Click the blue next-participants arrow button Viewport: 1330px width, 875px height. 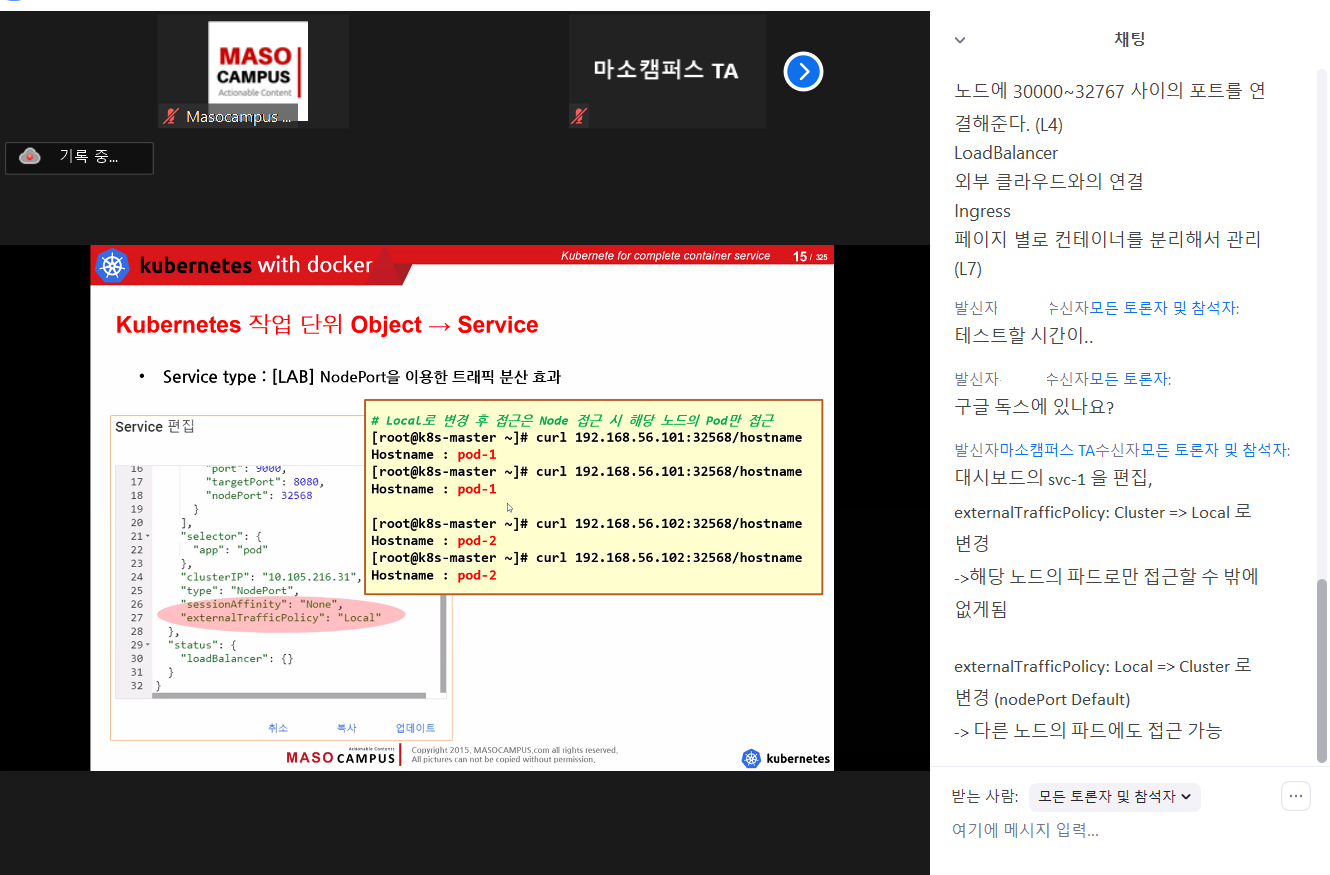click(803, 71)
